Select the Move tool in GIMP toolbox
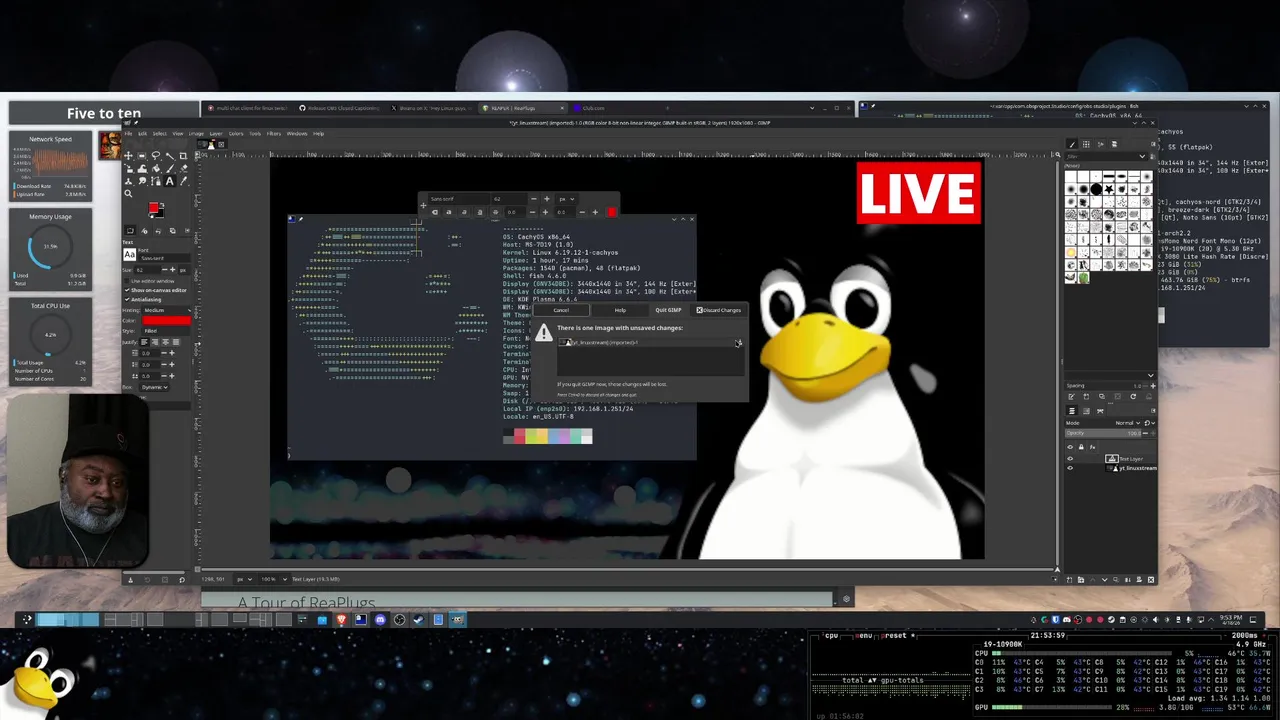Viewport: 1280px width, 720px height. pyautogui.click(x=128, y=156)
